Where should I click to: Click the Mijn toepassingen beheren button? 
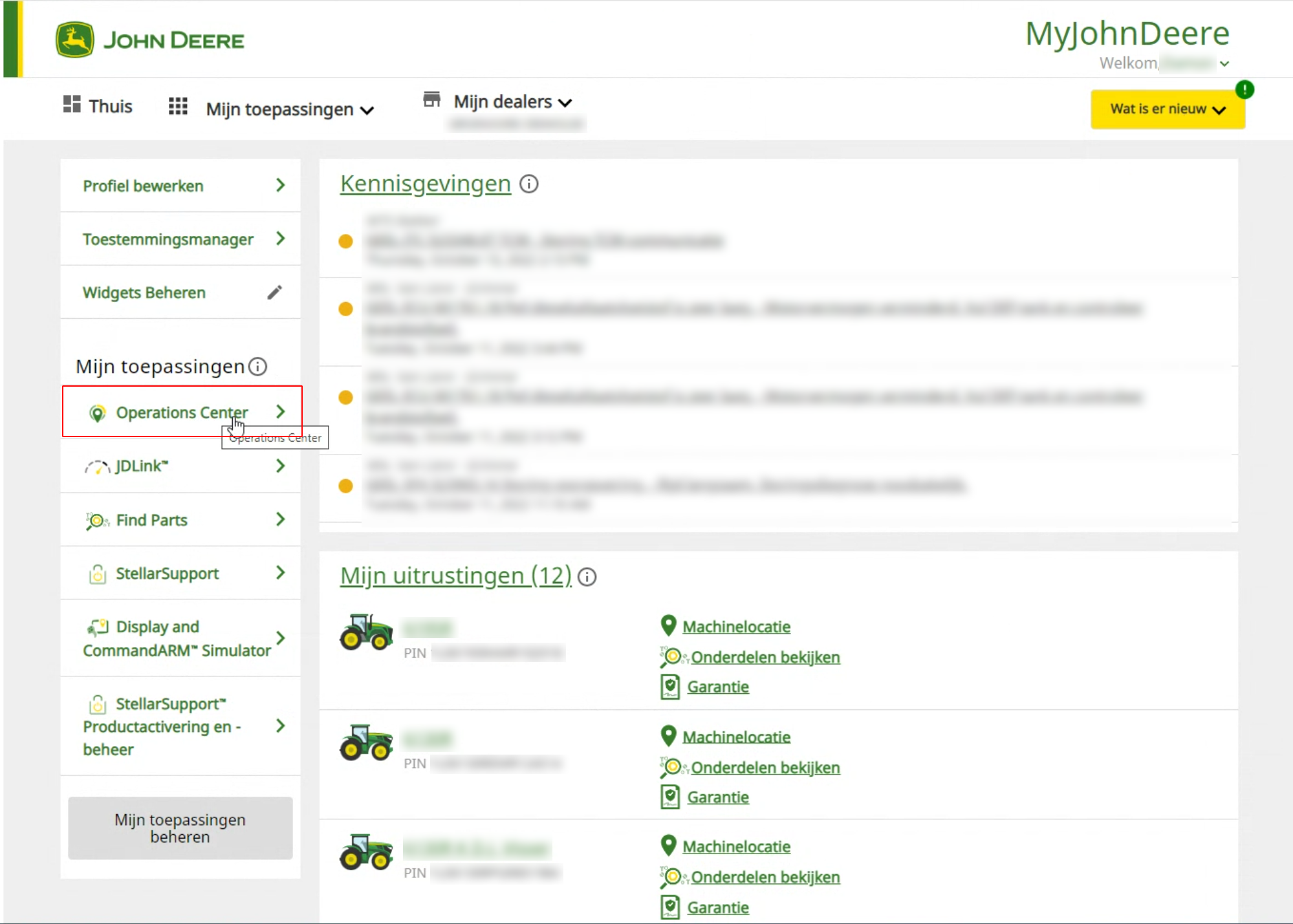click(x=180, y=828)
